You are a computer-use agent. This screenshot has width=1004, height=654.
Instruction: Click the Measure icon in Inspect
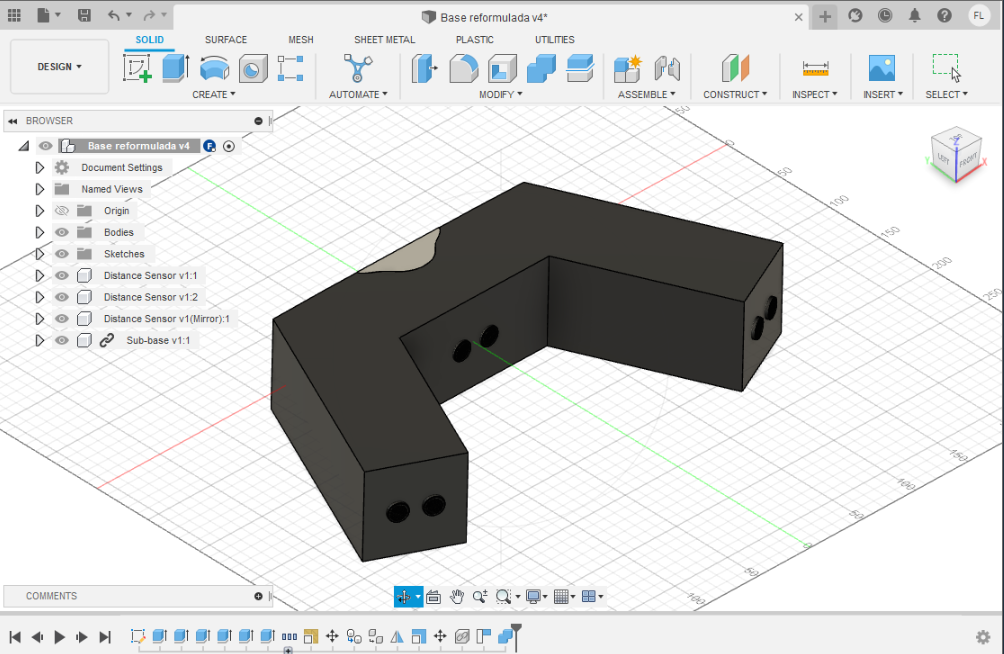(815, 69)
